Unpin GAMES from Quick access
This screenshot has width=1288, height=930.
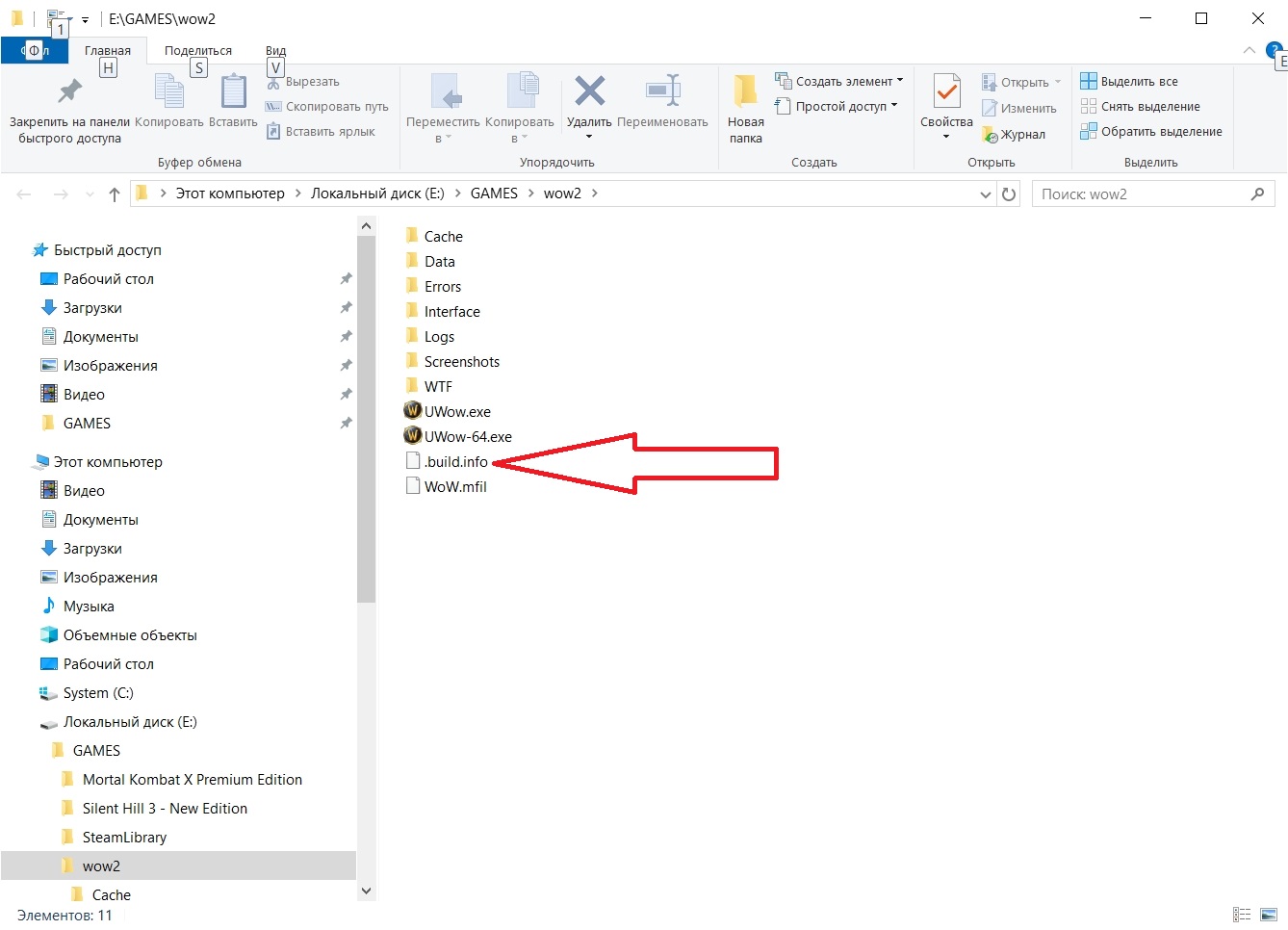[346, 424]
